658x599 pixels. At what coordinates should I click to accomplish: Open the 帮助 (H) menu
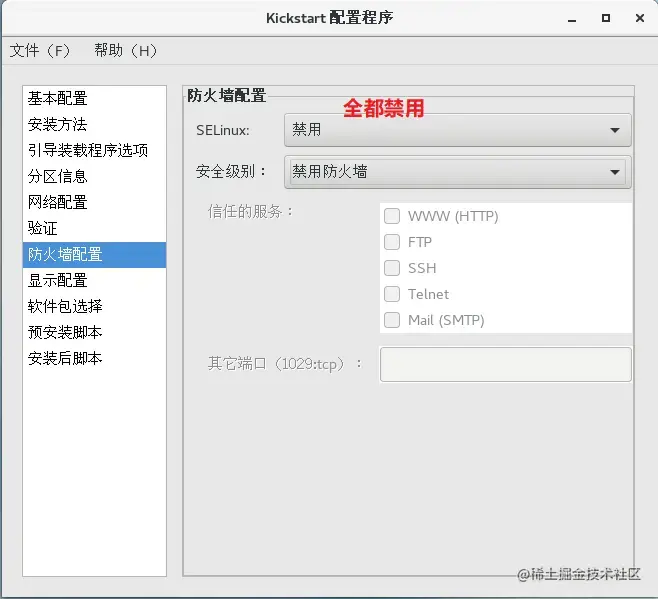click(x=125, y=51)
